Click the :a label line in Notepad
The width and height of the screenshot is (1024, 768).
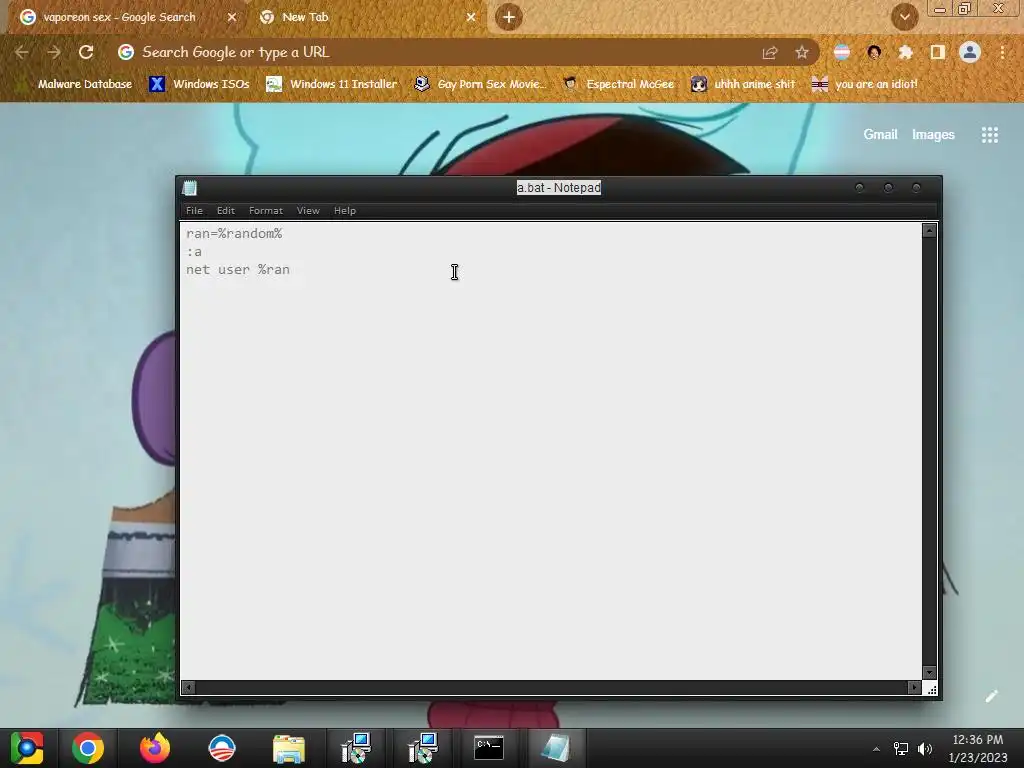194,251
